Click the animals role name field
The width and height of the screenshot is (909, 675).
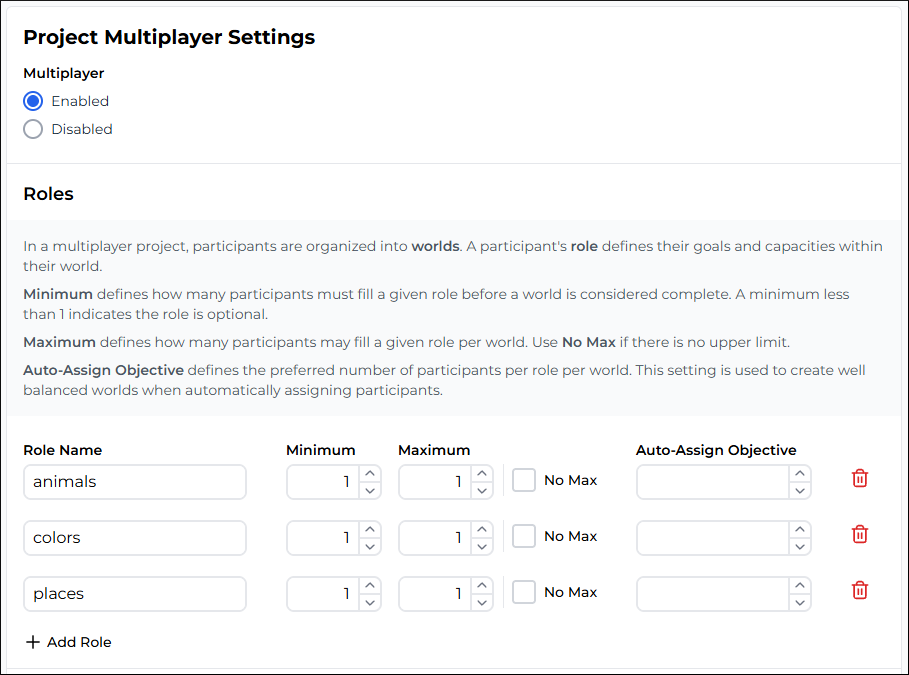(x=134, y=482)
